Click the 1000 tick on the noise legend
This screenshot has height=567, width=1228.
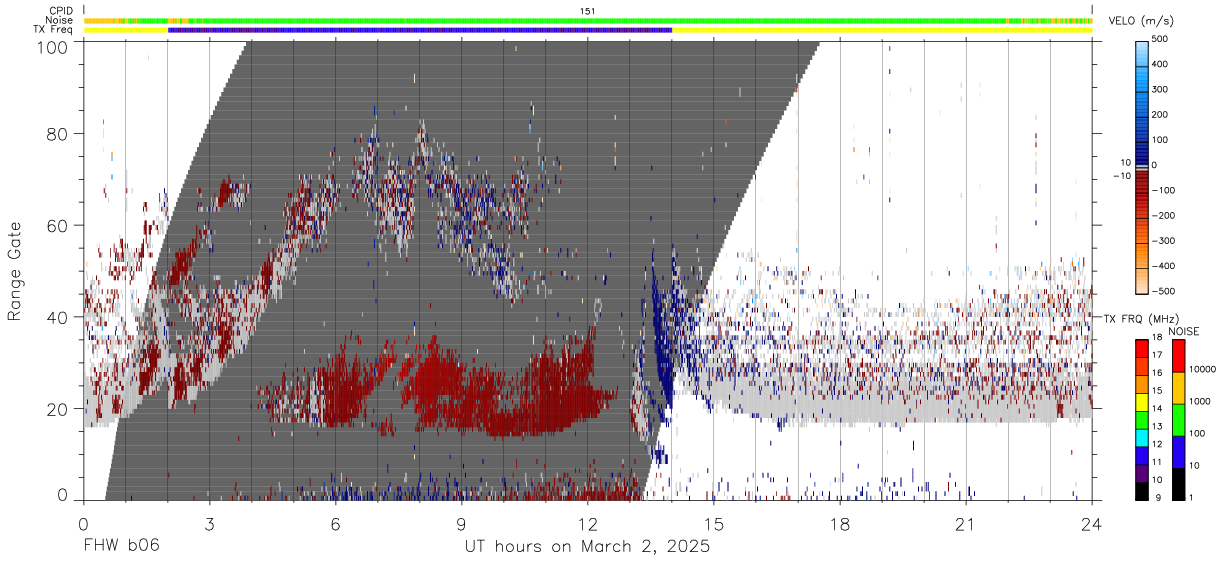[1198, 401]
